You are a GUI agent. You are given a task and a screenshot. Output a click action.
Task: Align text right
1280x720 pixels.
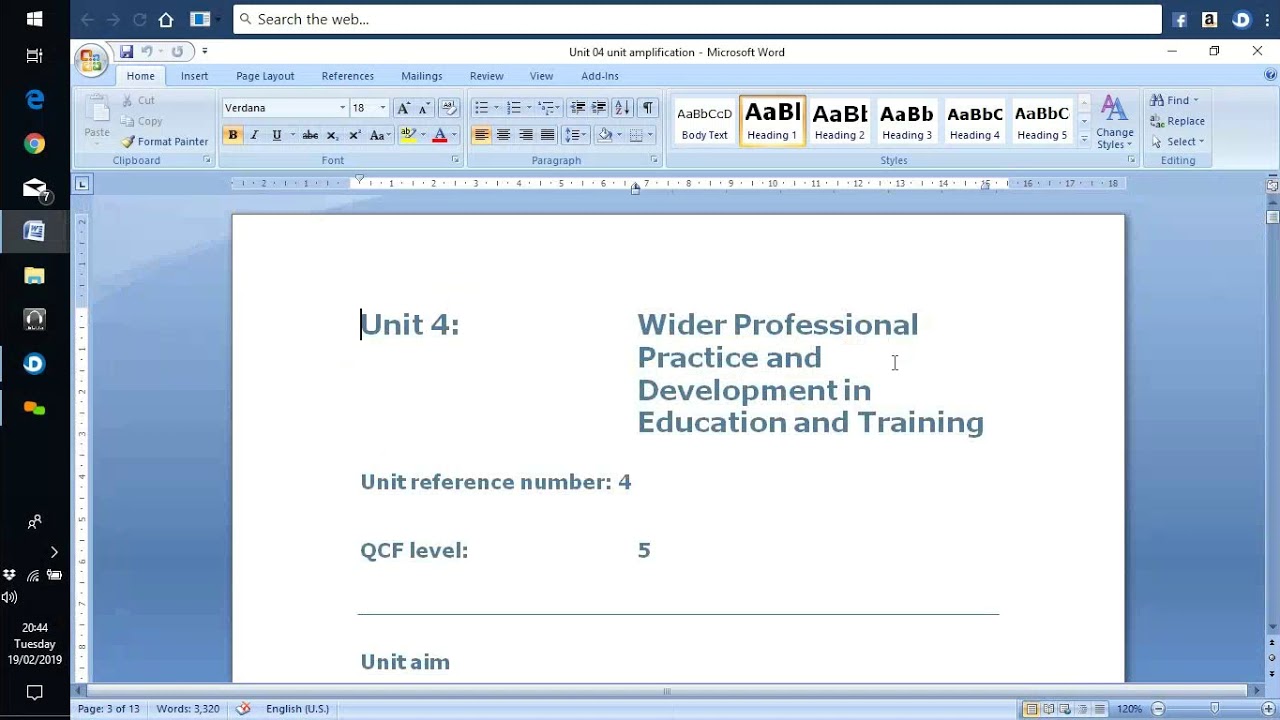[526, 135]
